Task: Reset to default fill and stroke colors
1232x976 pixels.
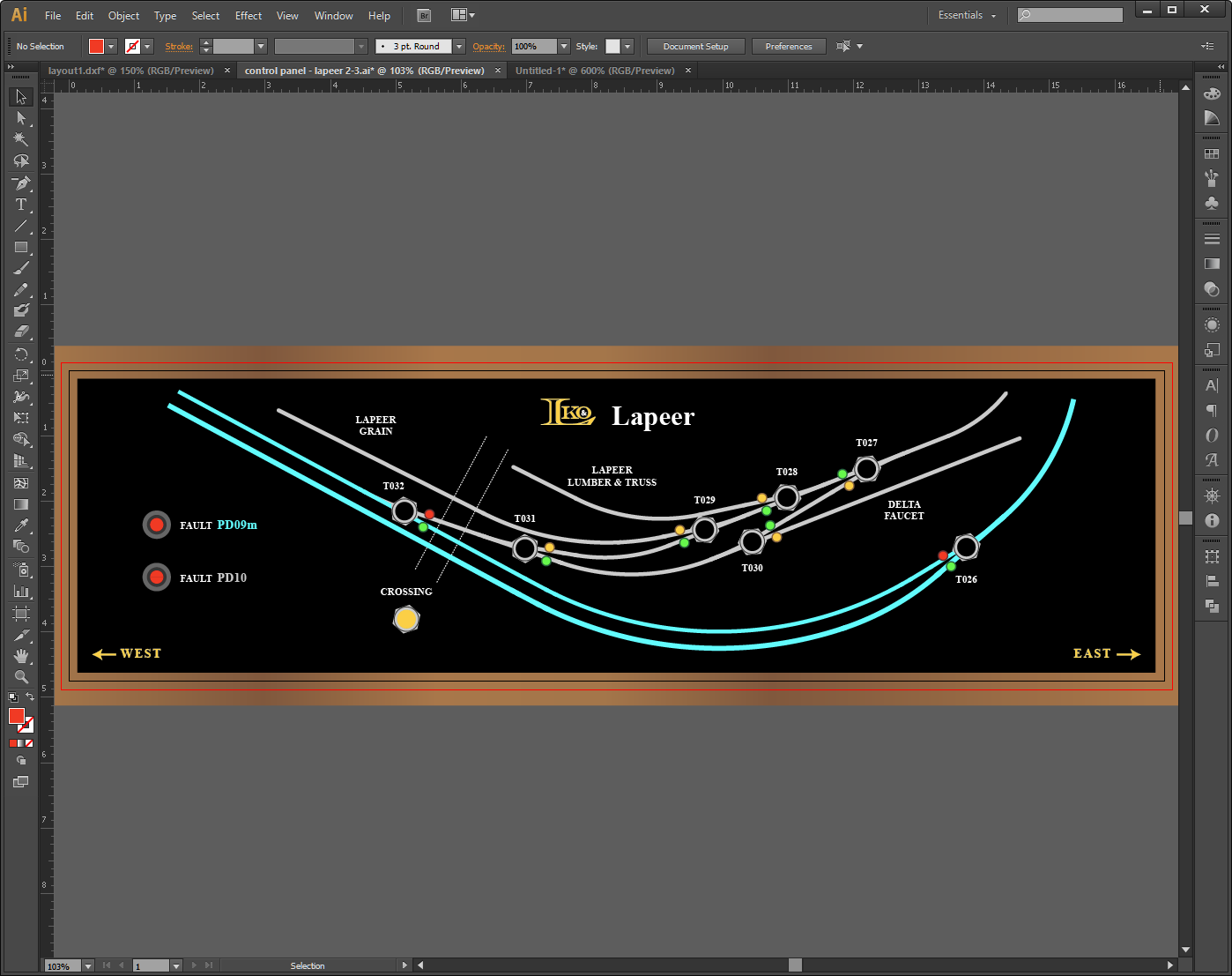Action: tap(12, 697)
